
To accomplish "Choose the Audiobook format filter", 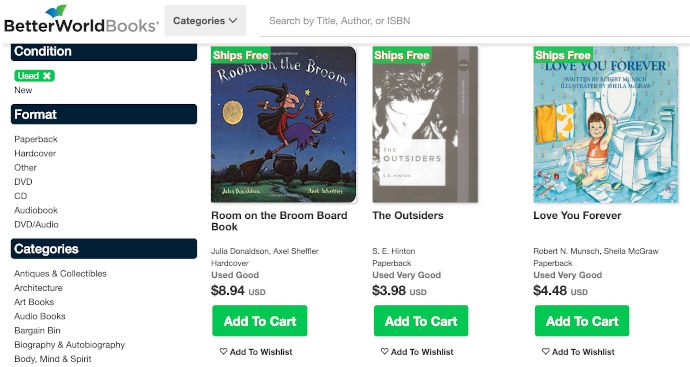I will tap(36, 210).
